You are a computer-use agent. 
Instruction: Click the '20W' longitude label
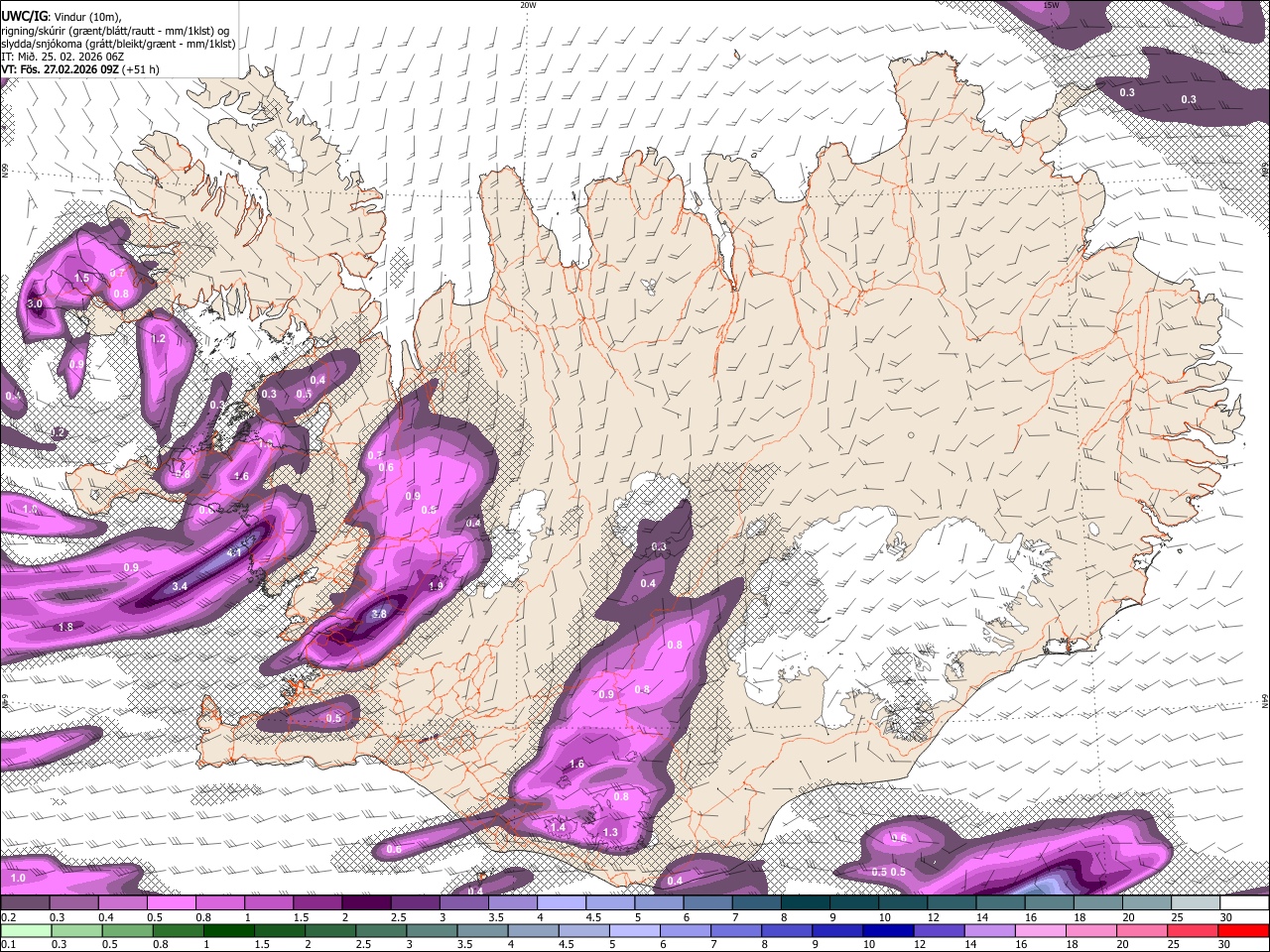tap(528, 5)
